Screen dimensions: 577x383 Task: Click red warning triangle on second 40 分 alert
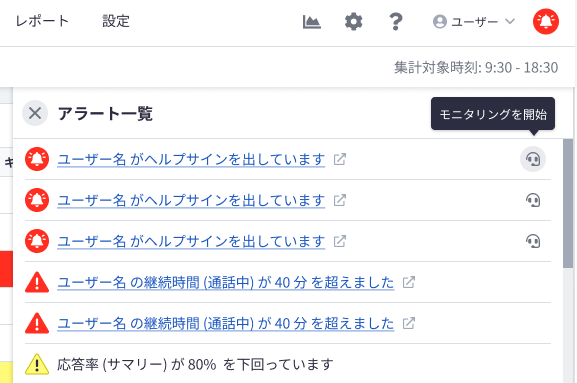(37, 324)
